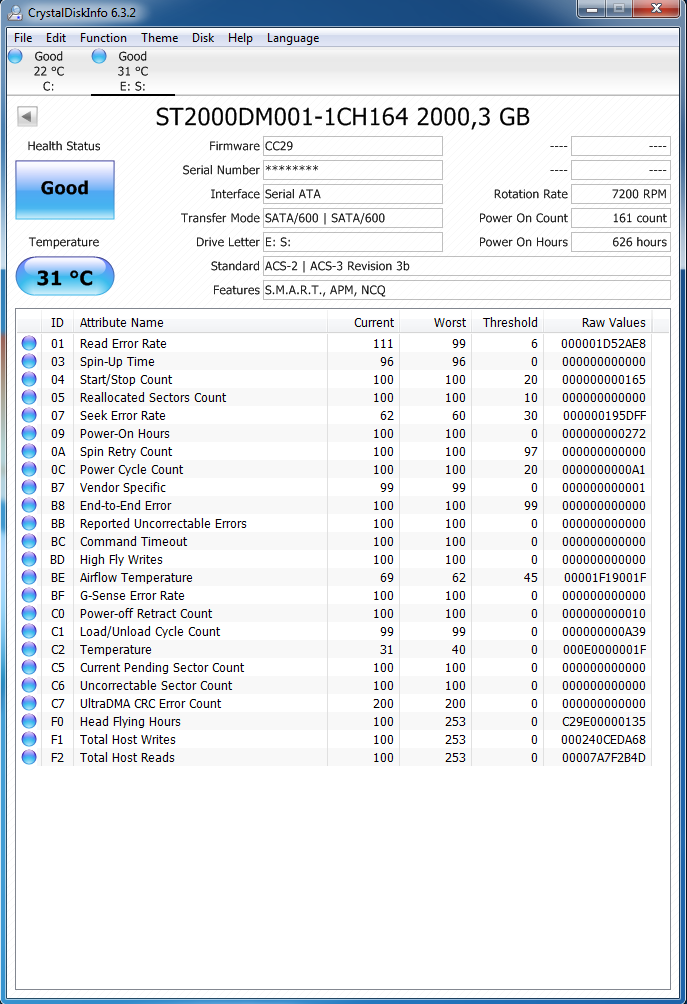Click the Firmware field showing CC29
The height and width of the screenshot is (1004, 687).
coord(353,146)
